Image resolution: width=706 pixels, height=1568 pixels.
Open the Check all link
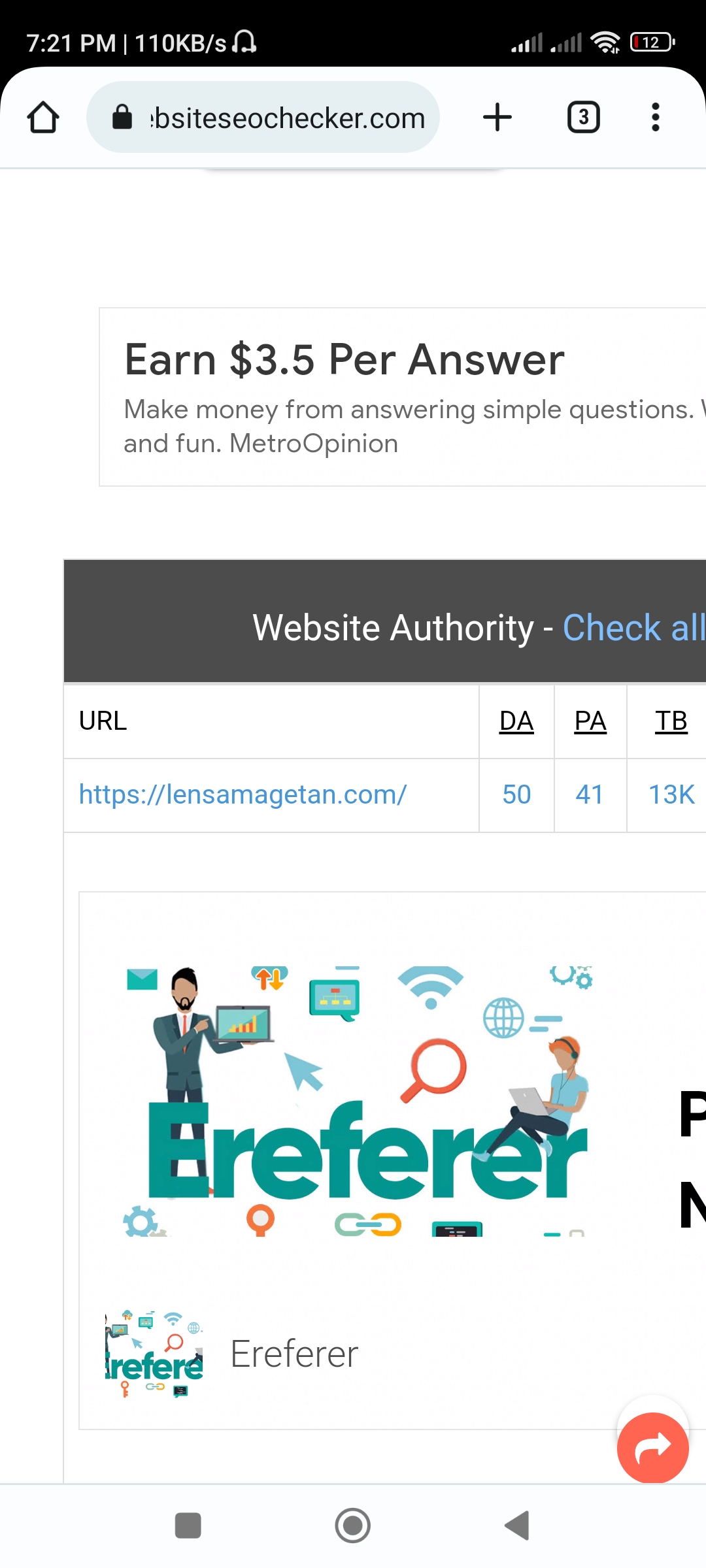coord(633,628)
